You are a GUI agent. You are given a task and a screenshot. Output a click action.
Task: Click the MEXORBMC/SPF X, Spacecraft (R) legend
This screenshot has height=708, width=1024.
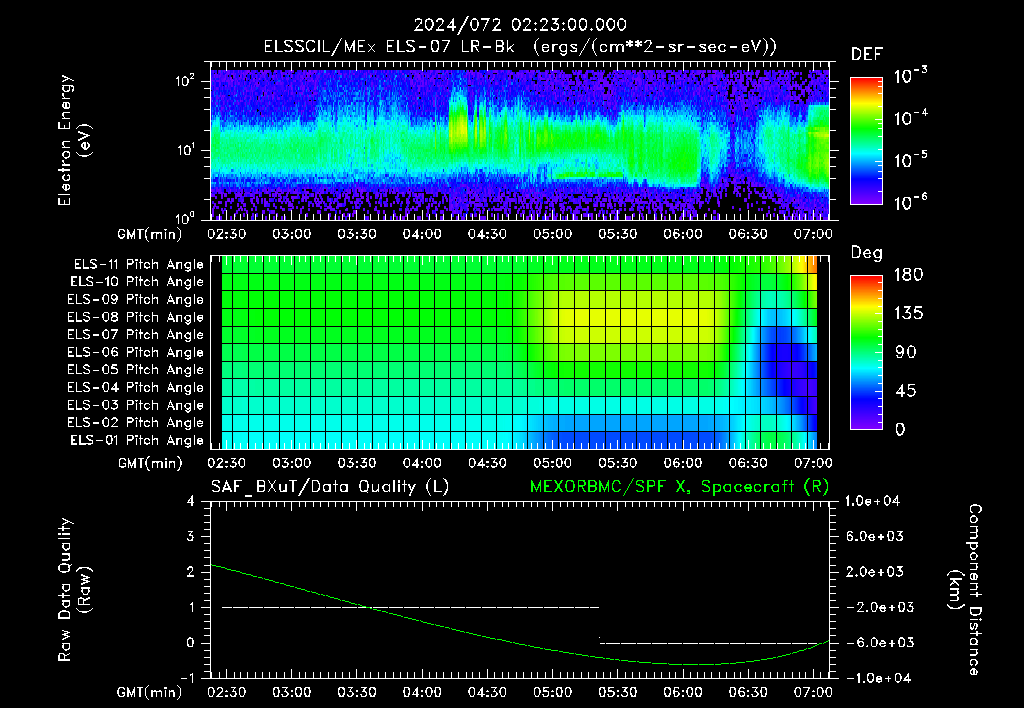[679, 487]
